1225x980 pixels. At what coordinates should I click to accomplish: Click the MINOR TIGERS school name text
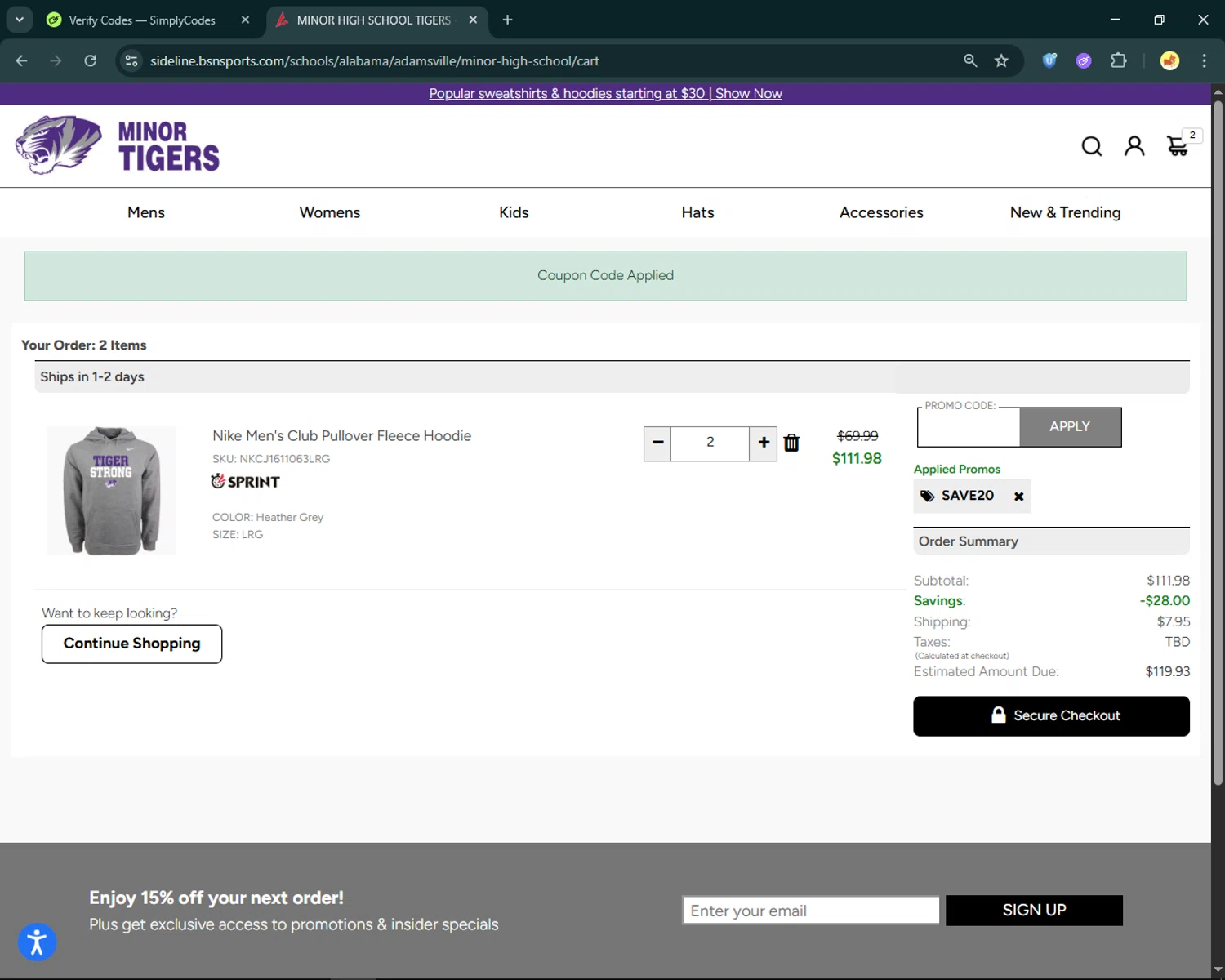pyautogui.click(x=169, y=146)
